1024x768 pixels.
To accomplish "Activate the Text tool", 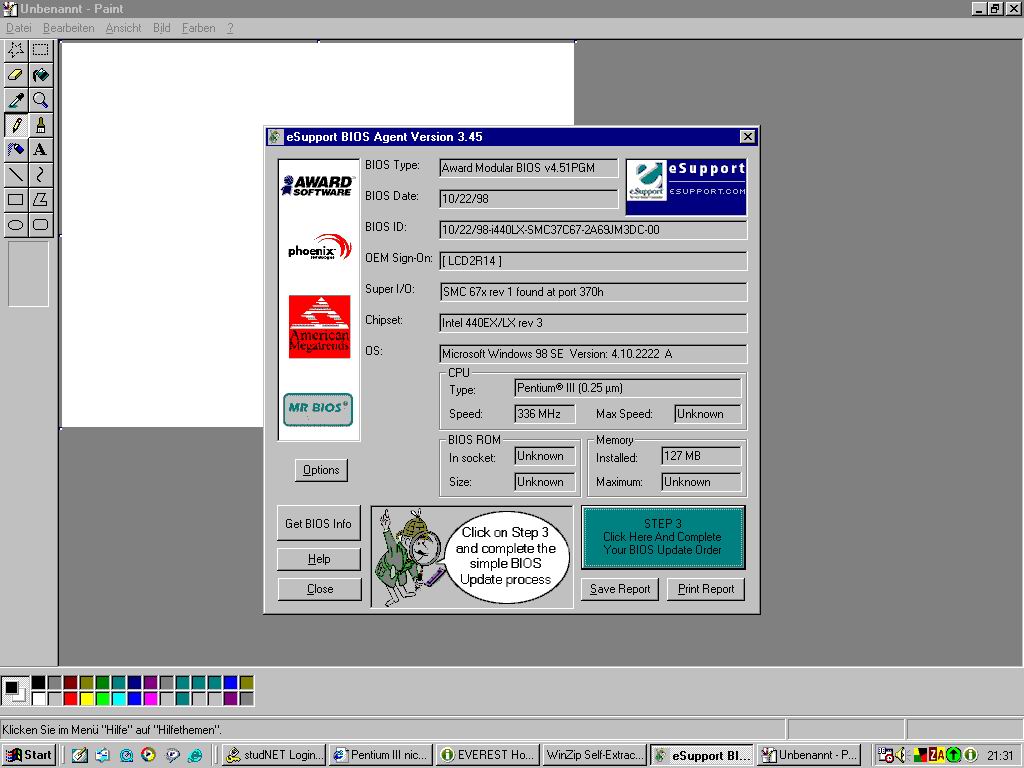I will click(x=40, y=150).
